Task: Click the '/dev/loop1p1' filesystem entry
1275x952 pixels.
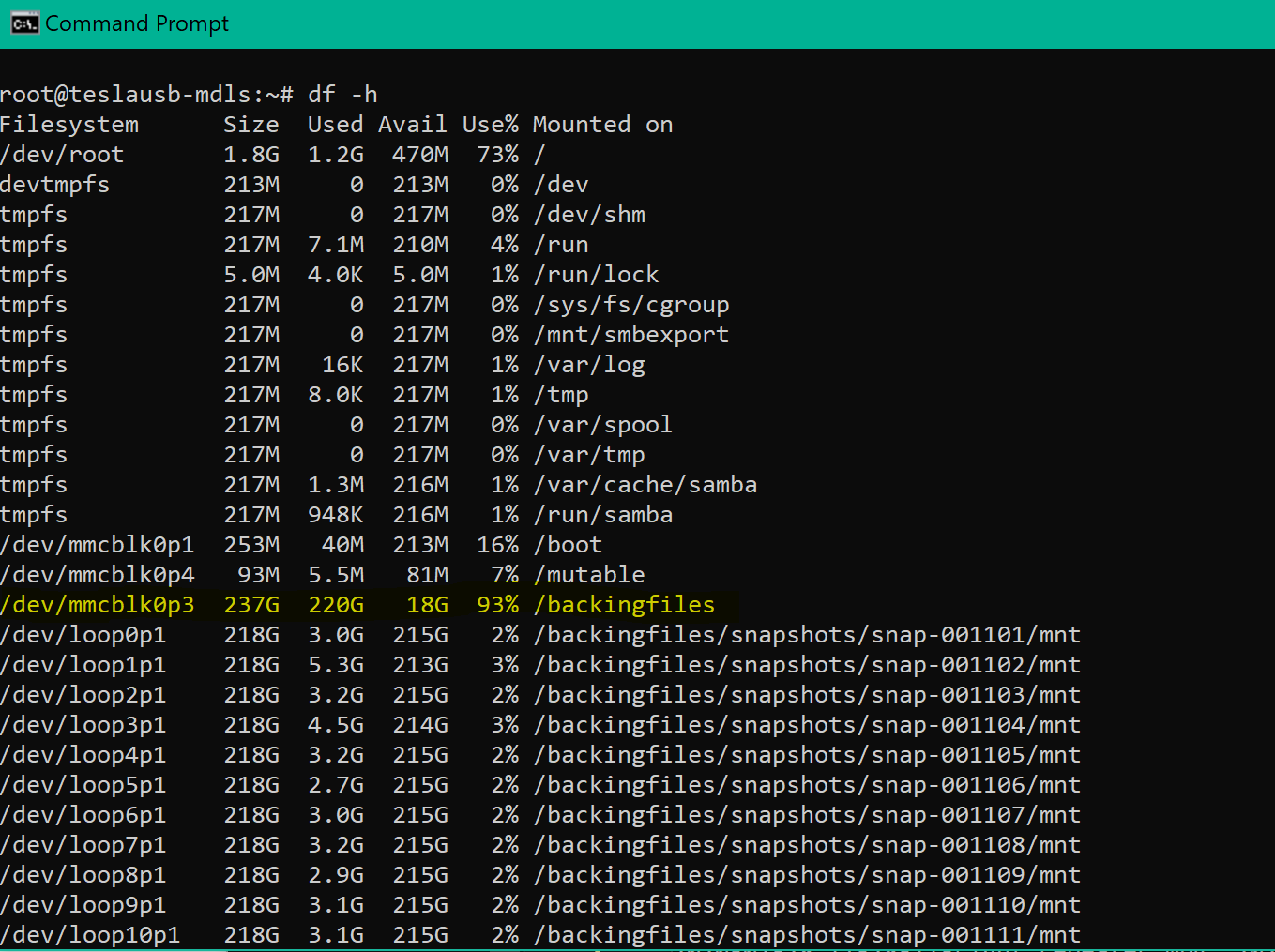Action: [x=83, y=665]
